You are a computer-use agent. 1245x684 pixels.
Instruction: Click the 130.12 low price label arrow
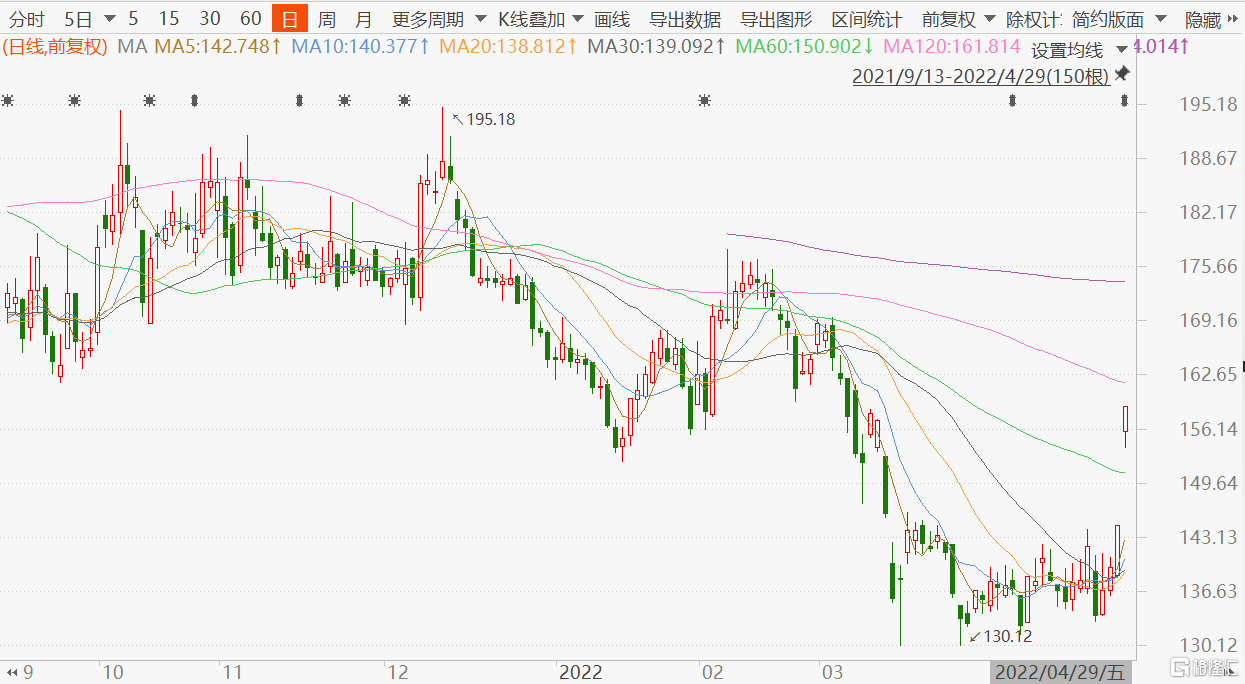(974, 636)
